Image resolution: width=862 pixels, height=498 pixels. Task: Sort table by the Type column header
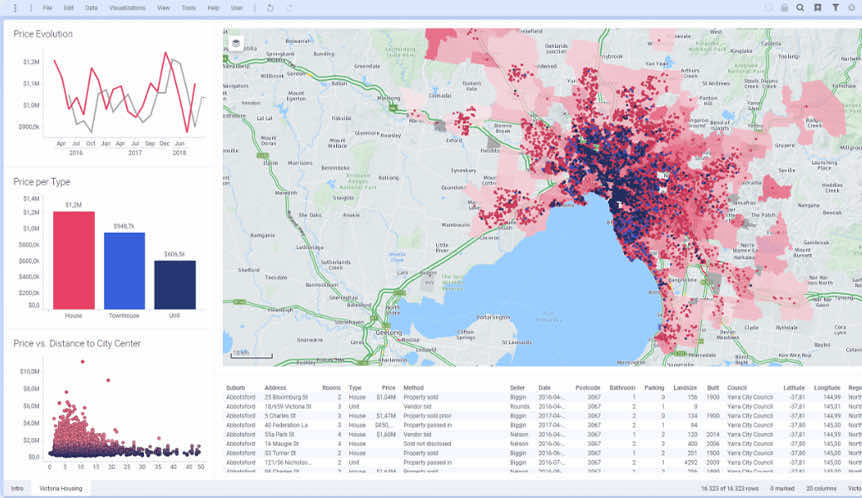[x=355, y=388]
